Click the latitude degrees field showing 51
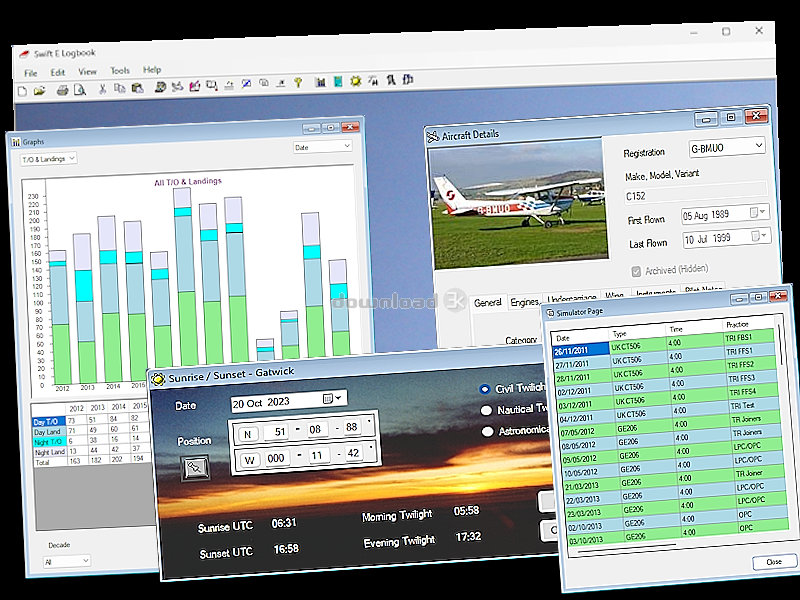This screenshot has height=600, width=800. 279,432
